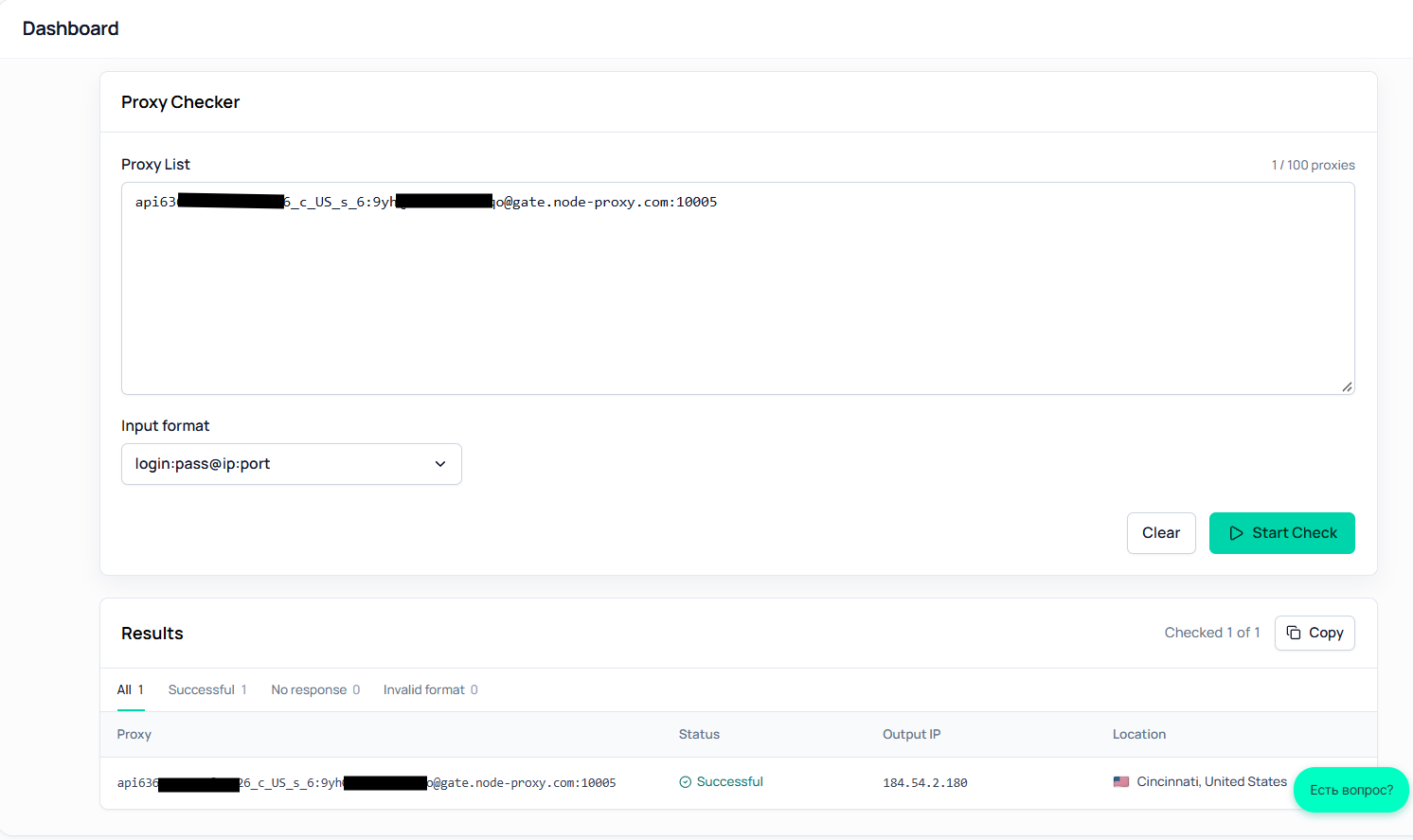Click the Proxy column header

point(134,734)
